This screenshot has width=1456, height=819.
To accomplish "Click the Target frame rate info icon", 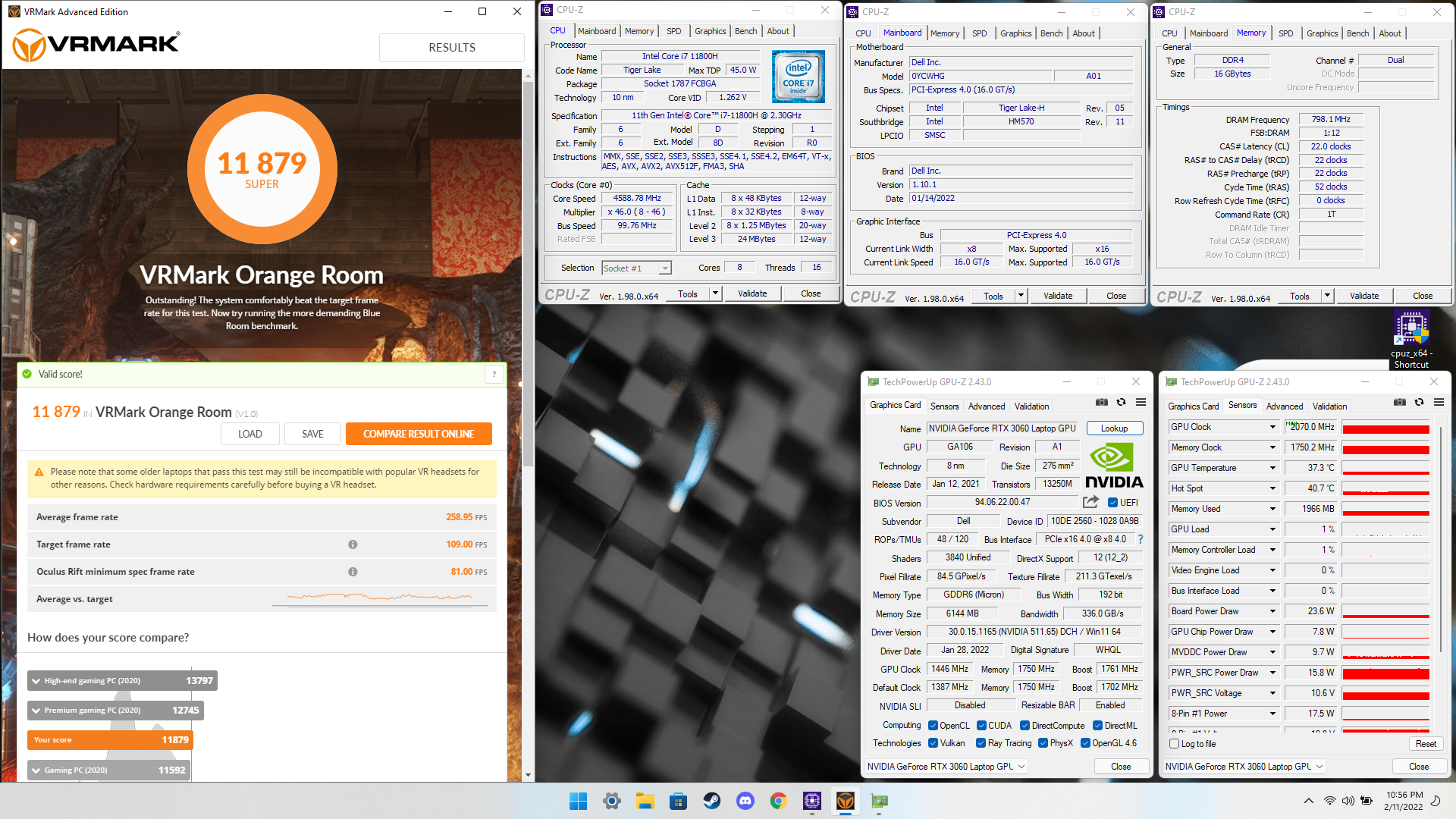I will [x=353, y=544].
